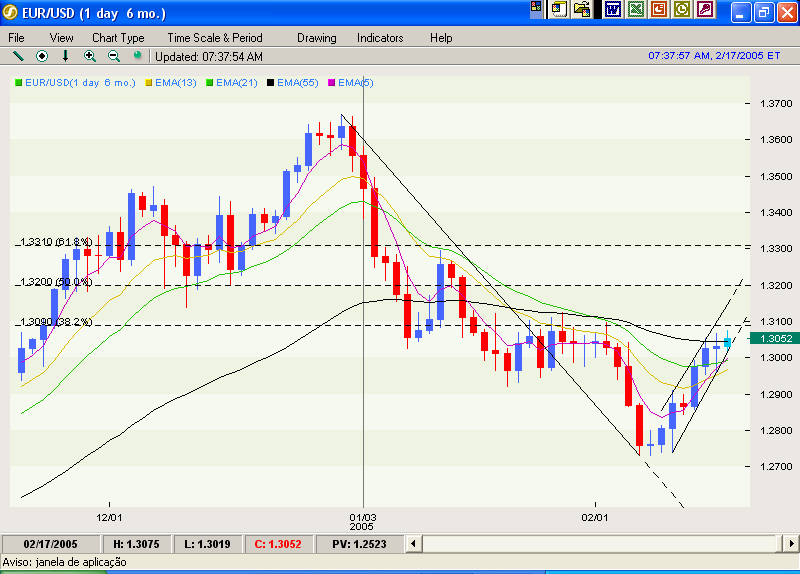Click the '1.3200 (50.0%)' Fibonacci level label
The height and width of the screenshot is (574, 800).
(56, 282)
